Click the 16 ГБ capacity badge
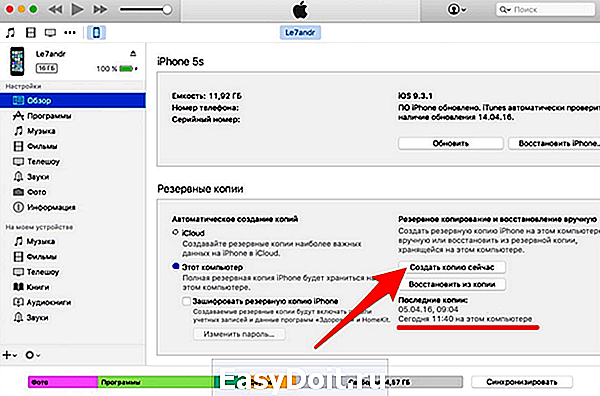Viewport: 600px width, 396px height. tap(47, 68)
